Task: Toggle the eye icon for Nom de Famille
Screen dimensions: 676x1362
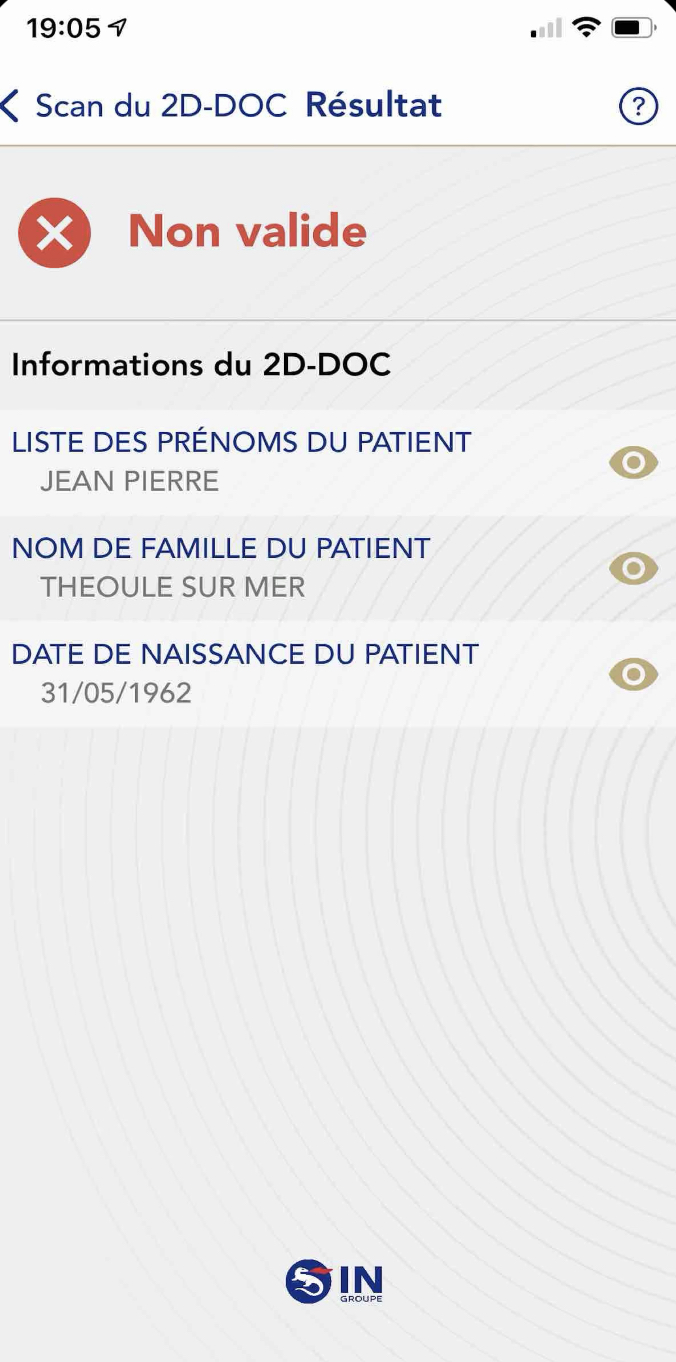Action: coord(633,569)
